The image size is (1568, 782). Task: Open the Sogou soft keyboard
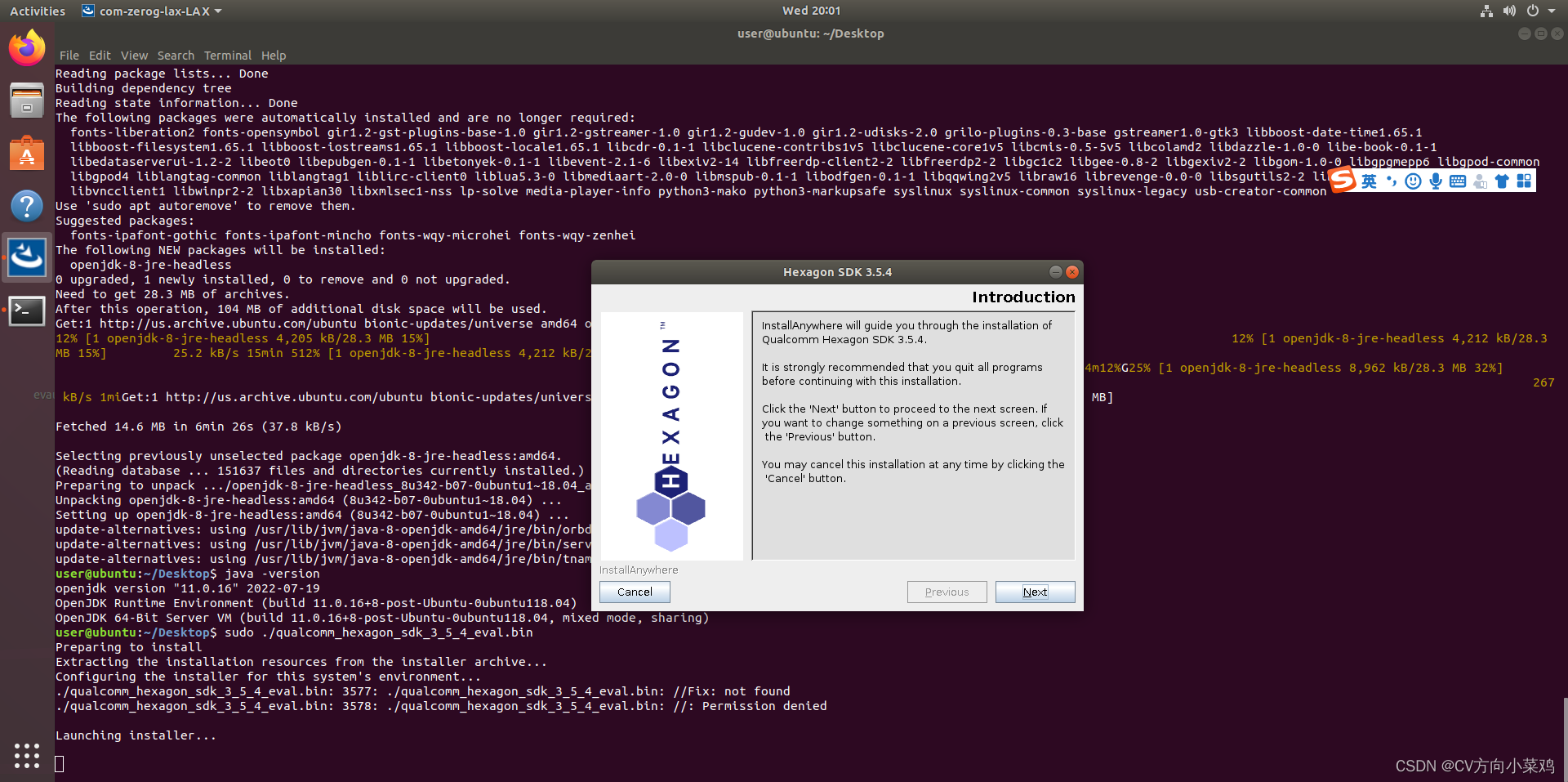click(x=1458, y=181)
